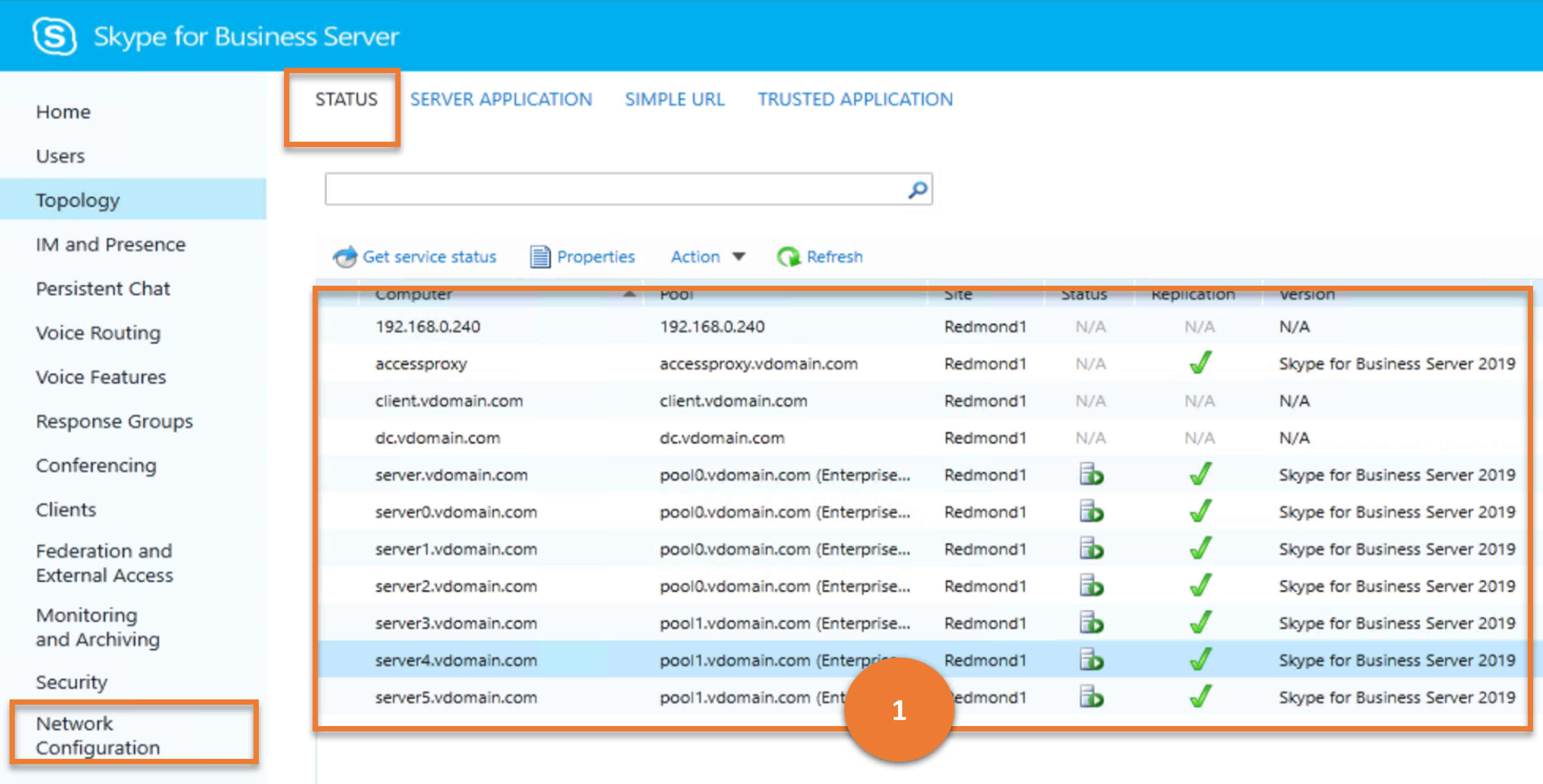Click the search magnifier icon
This screenshot has height=784, width=1543.
pyautogui.click(x=917, y=190)
